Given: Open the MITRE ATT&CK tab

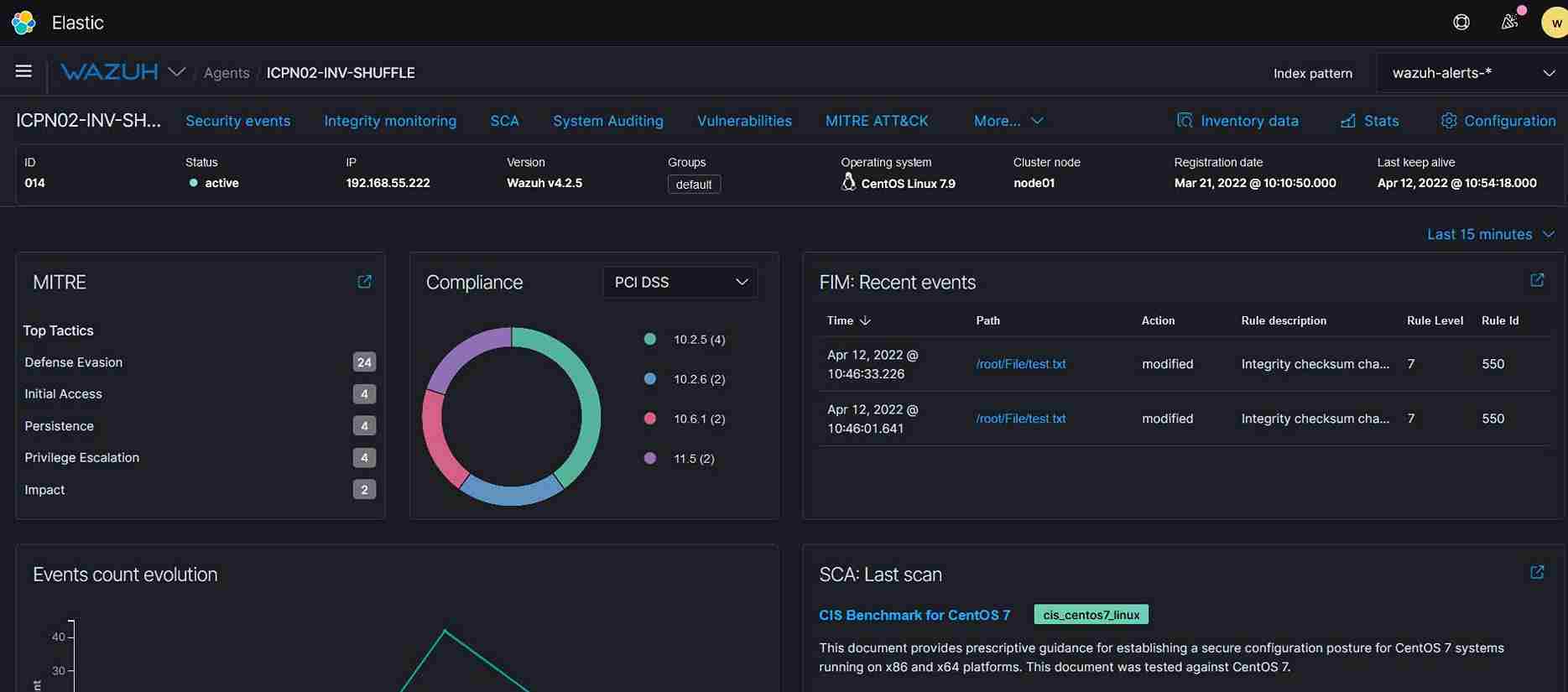Looking at the screenshot, I should click(x=877, y=121).
